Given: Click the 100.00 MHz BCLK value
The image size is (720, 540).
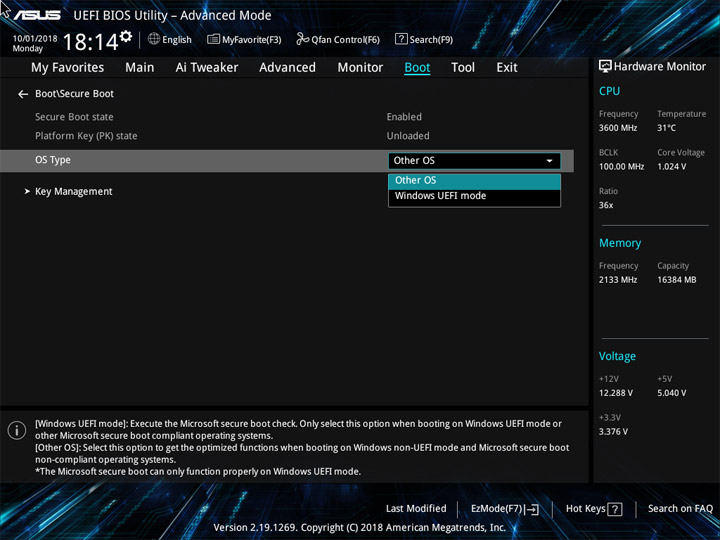Looking at the screenshot, I should [621, 167].
